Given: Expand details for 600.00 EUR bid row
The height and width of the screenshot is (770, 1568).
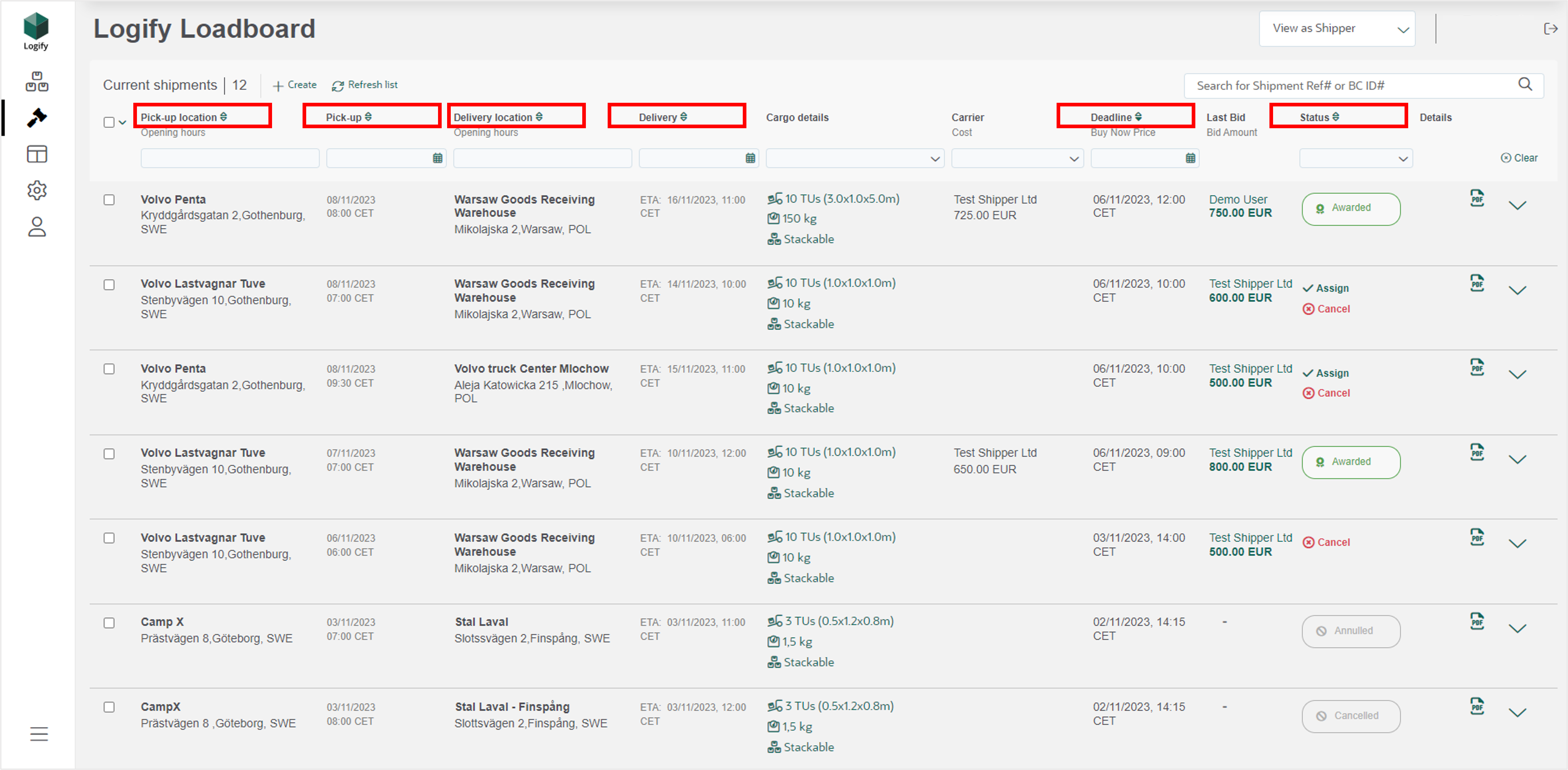Looking at the screenshot, I should click(1518, 290).
